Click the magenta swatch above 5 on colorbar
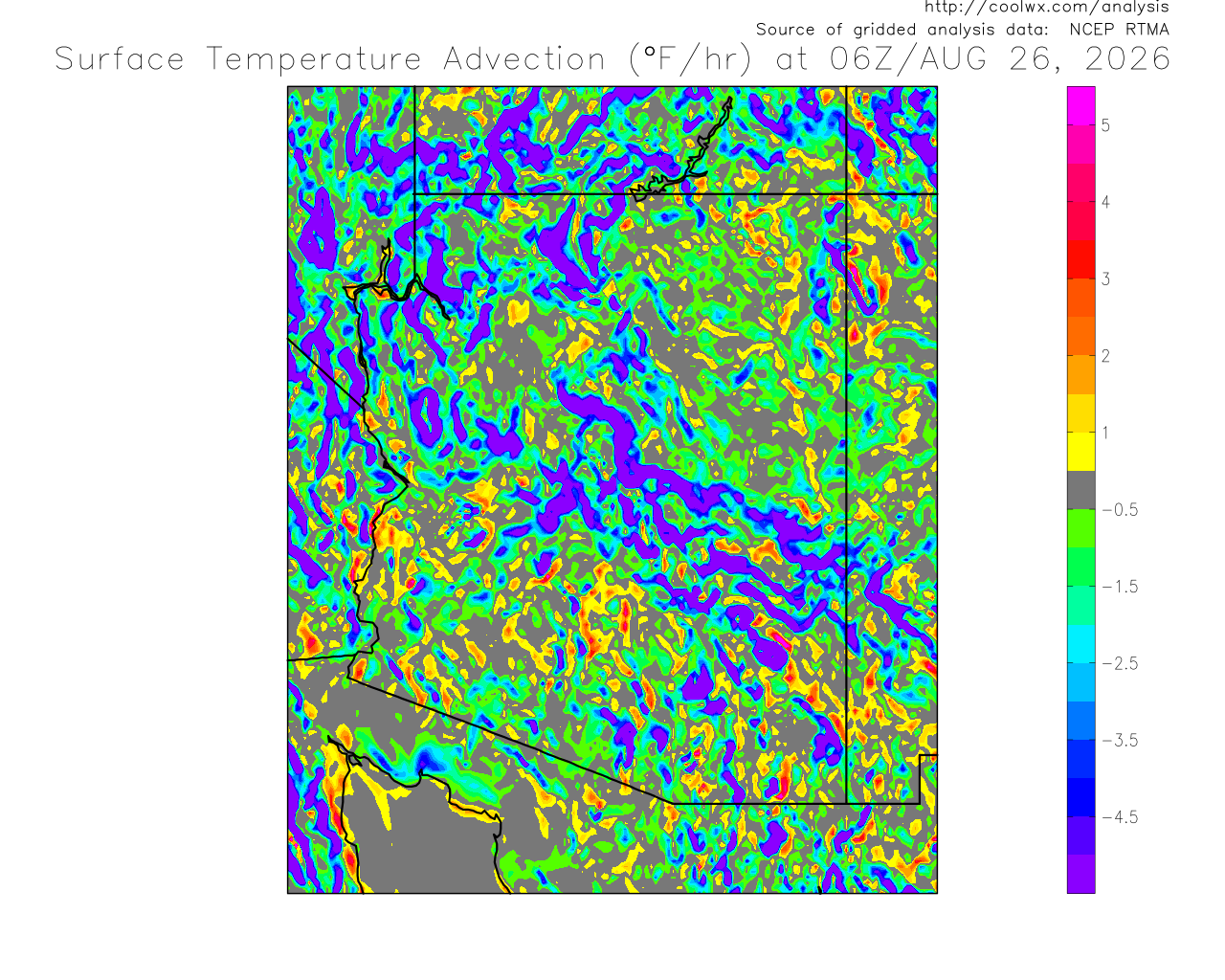The width and height of the screenshot is (1225, 980). point(1081,105)
